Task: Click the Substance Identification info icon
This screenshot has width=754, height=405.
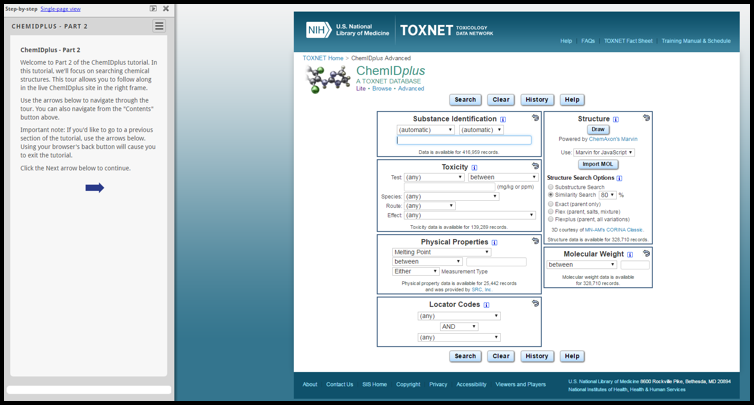Action: pyautogui.click(x=503, y=119)
